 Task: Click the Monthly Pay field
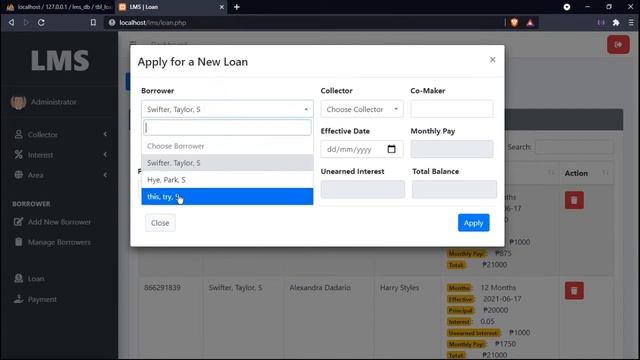pyautogui.click(x=451, y=149)
